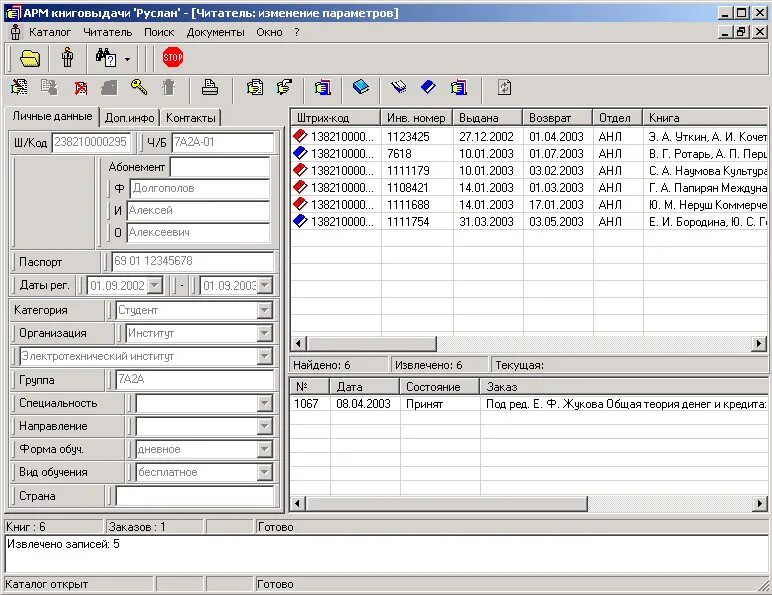772x595 pixels.
Task: Open the Читатель menu
Action: (107, 32)
